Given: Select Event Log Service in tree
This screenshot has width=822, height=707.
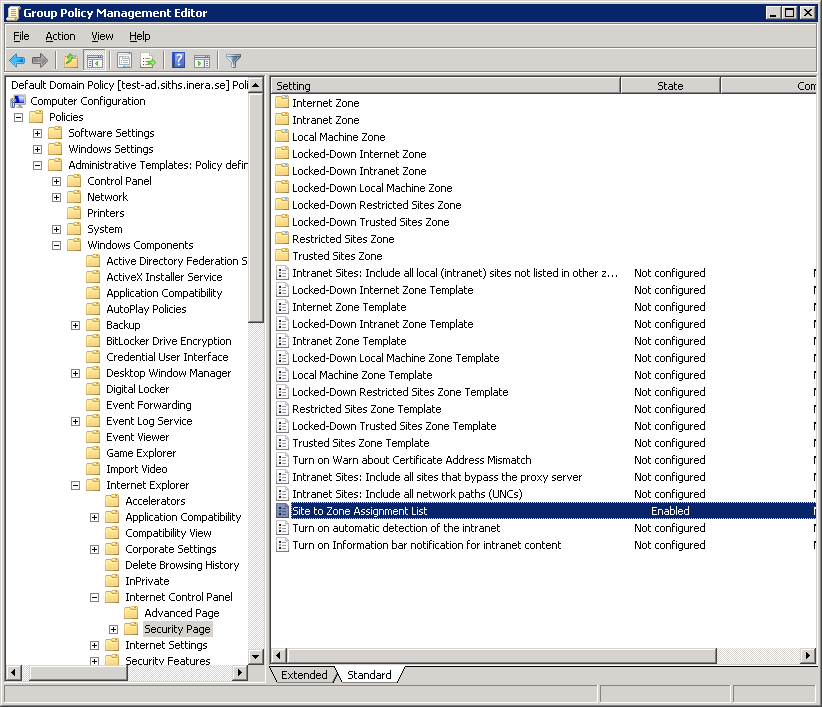Looking at the screenshot, I should 149,421.
